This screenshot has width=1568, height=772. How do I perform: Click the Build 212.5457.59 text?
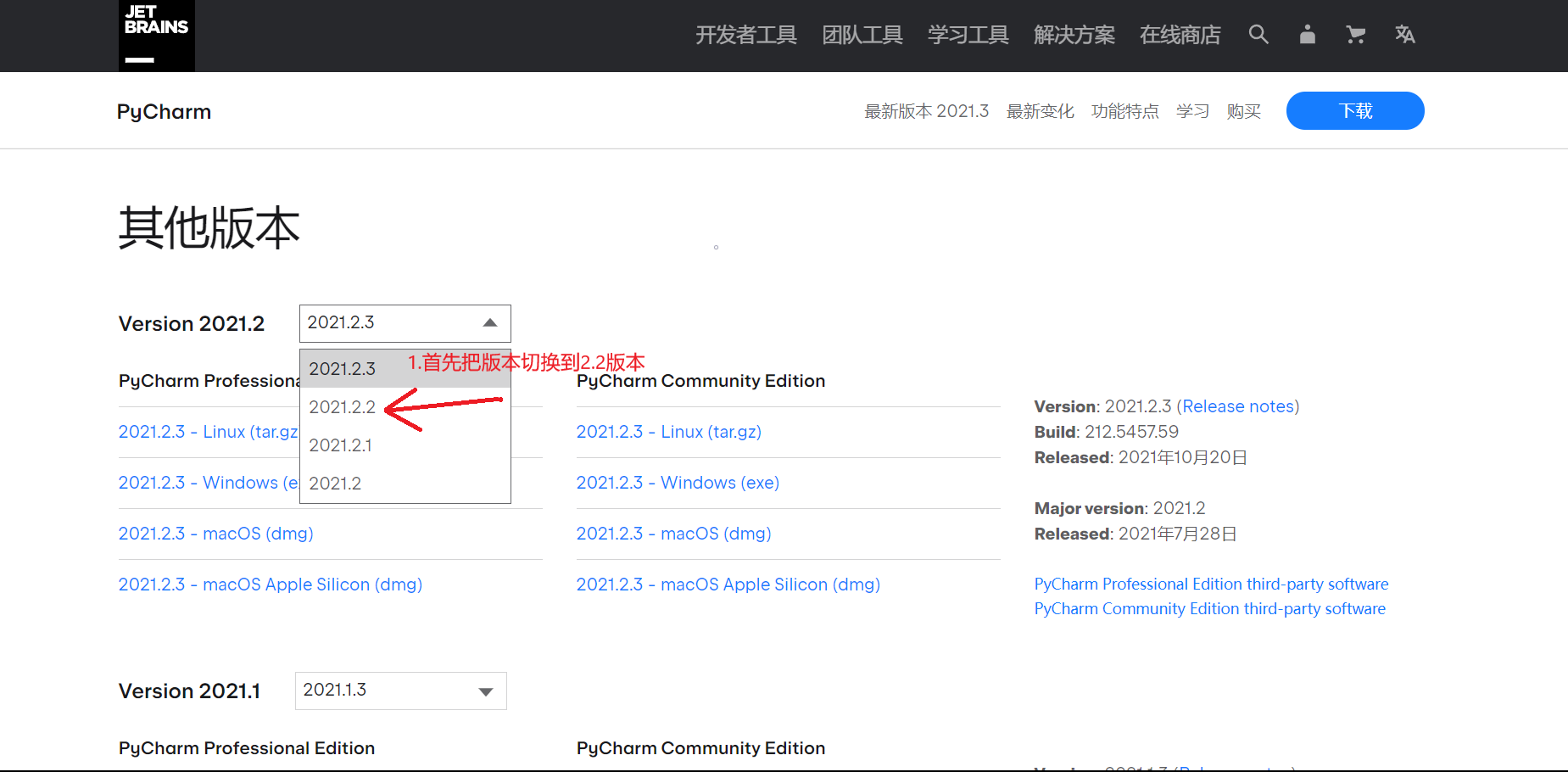pyautogui.click(x=1107, y=432)
